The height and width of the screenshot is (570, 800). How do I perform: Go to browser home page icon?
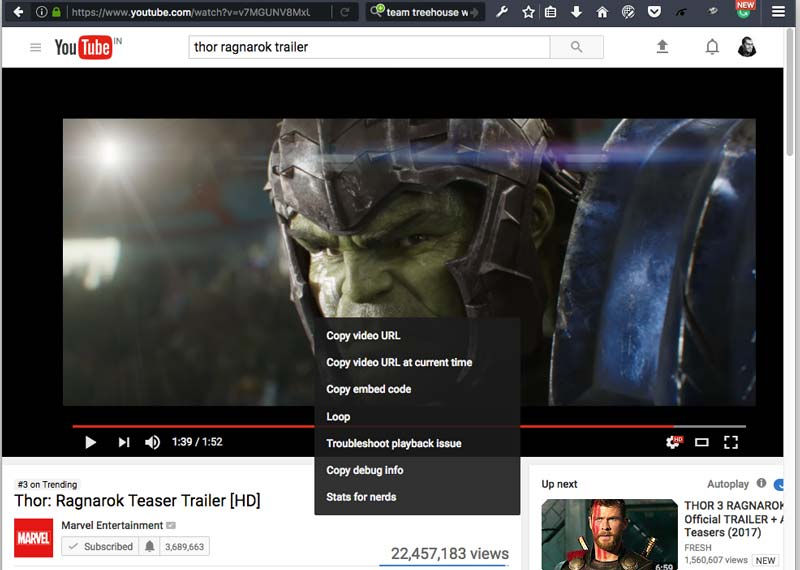[x=602, y=12]
